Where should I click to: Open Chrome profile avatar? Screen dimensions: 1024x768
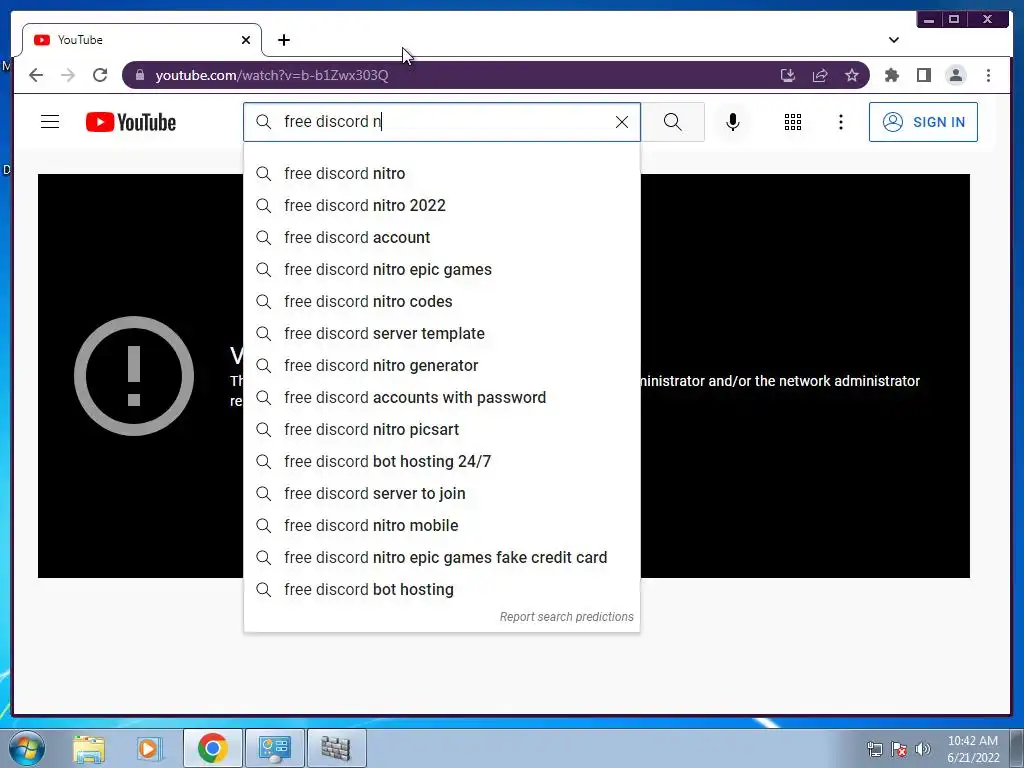(955, 75)
